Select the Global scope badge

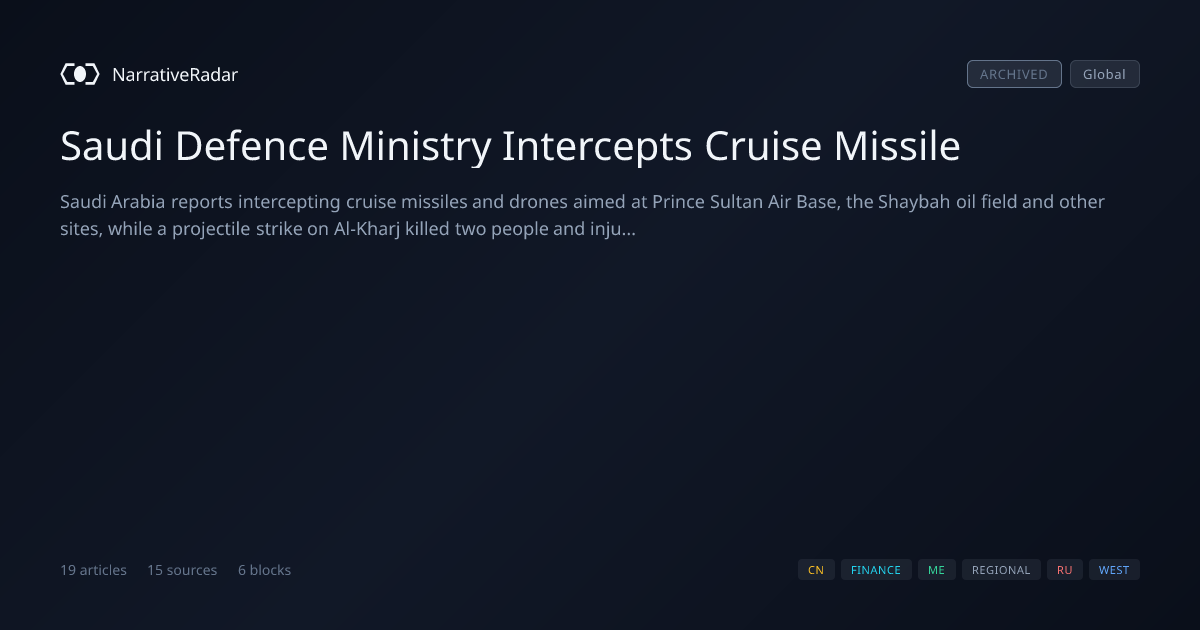(x=1104, y=74)
